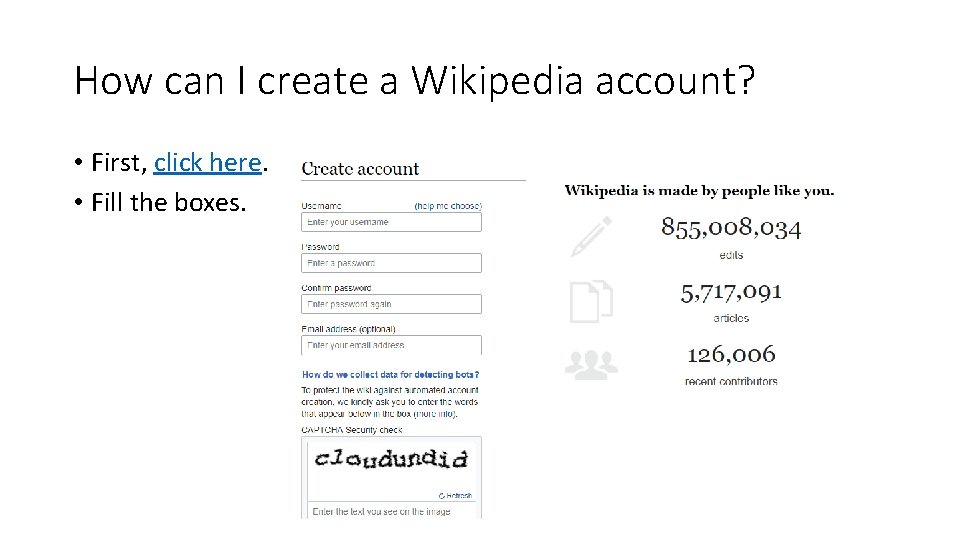Click the optional Email address field

(x=391, y=345)
